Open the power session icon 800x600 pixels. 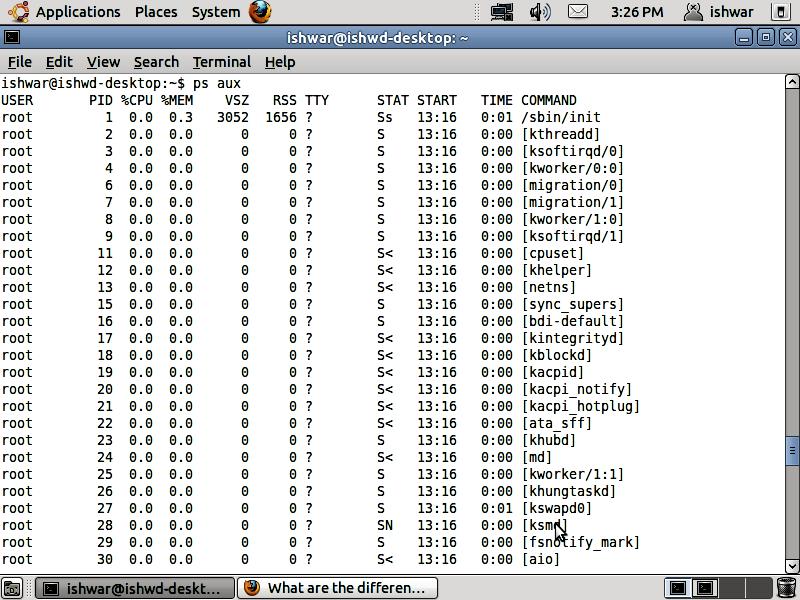point(781,12)
